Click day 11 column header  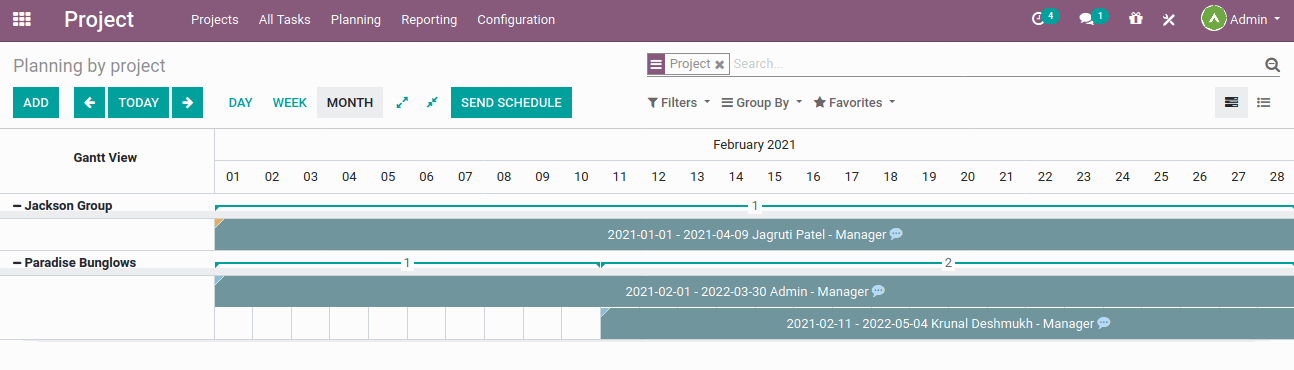(x=620, y=177)
